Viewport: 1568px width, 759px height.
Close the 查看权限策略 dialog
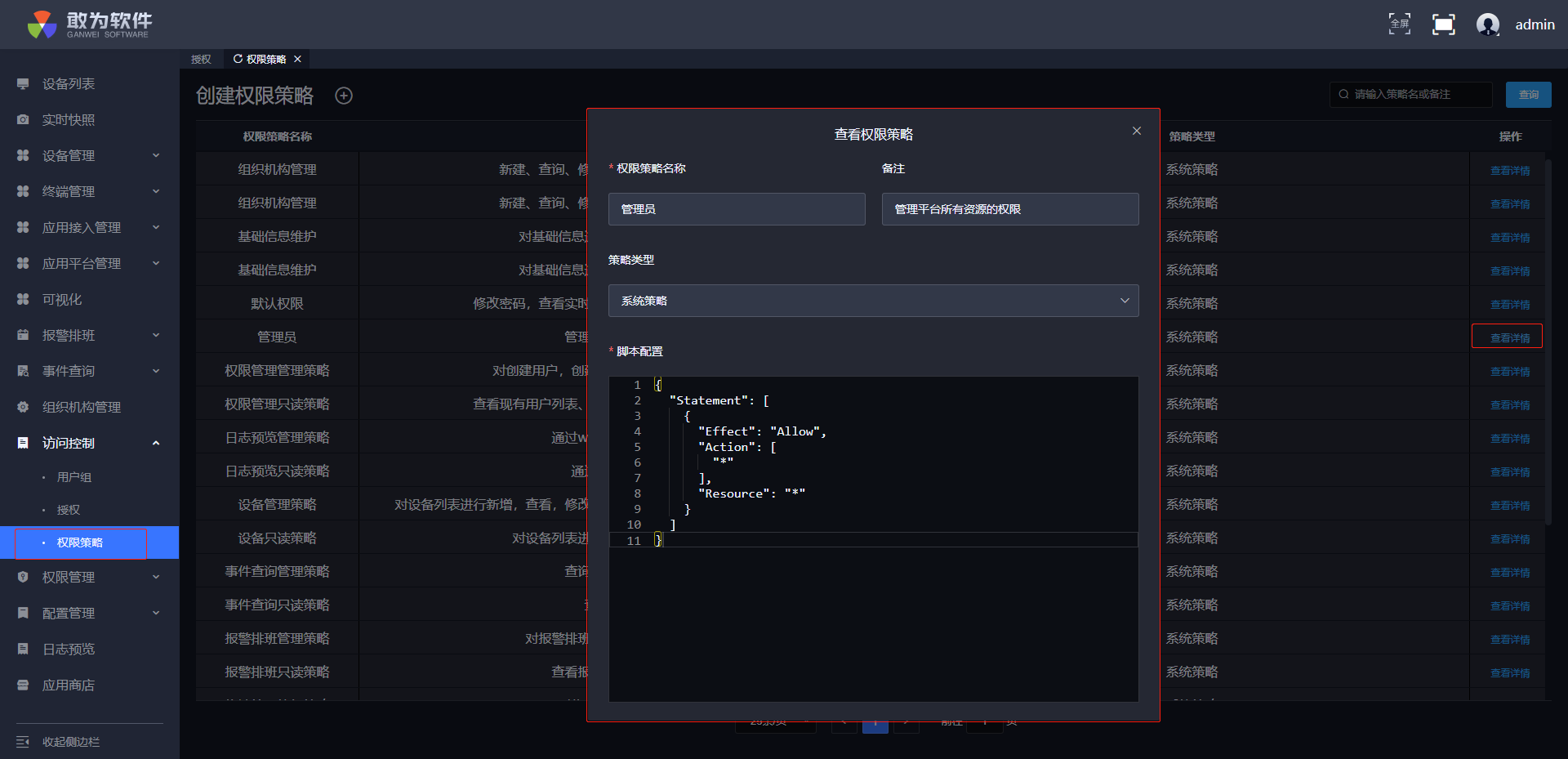click(1136, 131)
